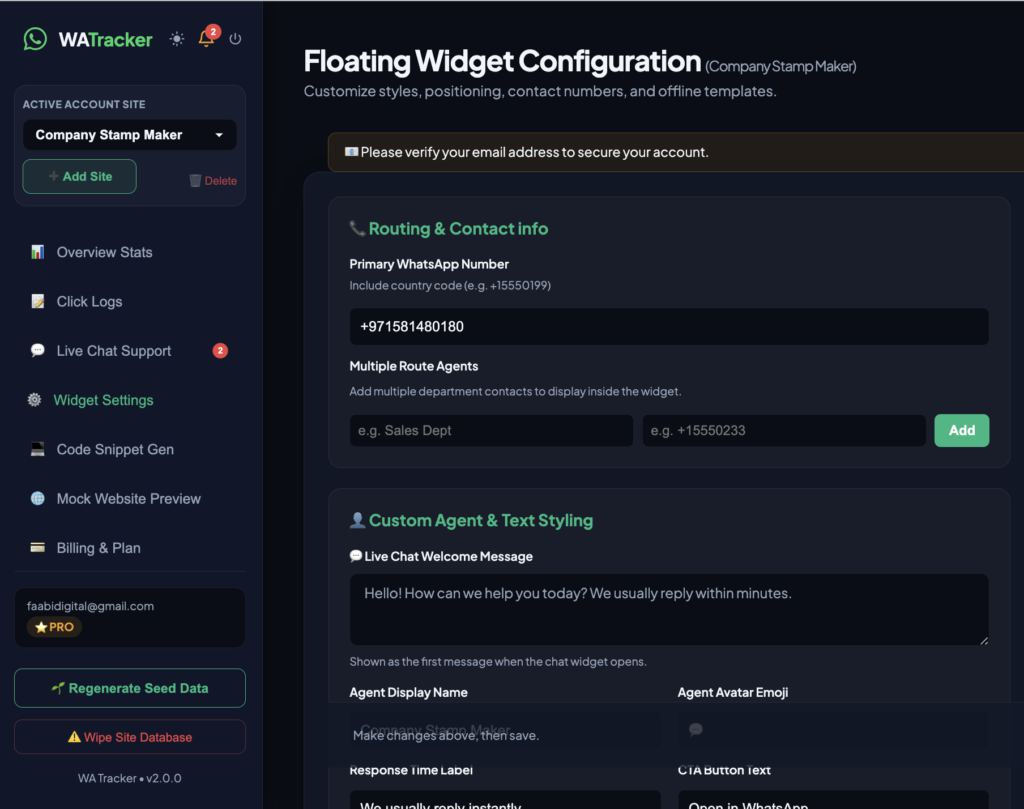Image resolution: width=1024 pixels, height=809 pixels.
Task: Click the power logout icon
Action: pyautogui.click(x=235, y=39)
